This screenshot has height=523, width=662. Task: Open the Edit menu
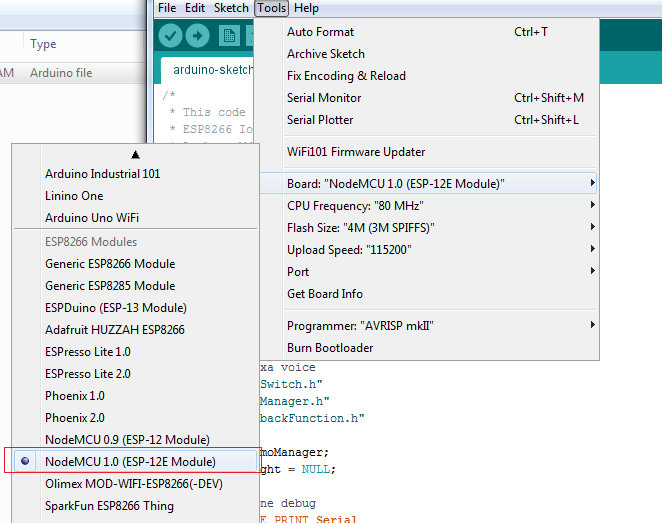click(x=195, y=8)
